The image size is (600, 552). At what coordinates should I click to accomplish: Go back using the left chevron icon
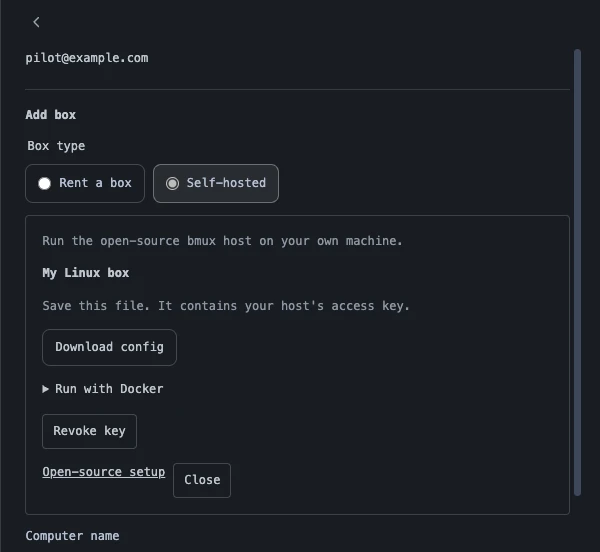coord(36,22)
